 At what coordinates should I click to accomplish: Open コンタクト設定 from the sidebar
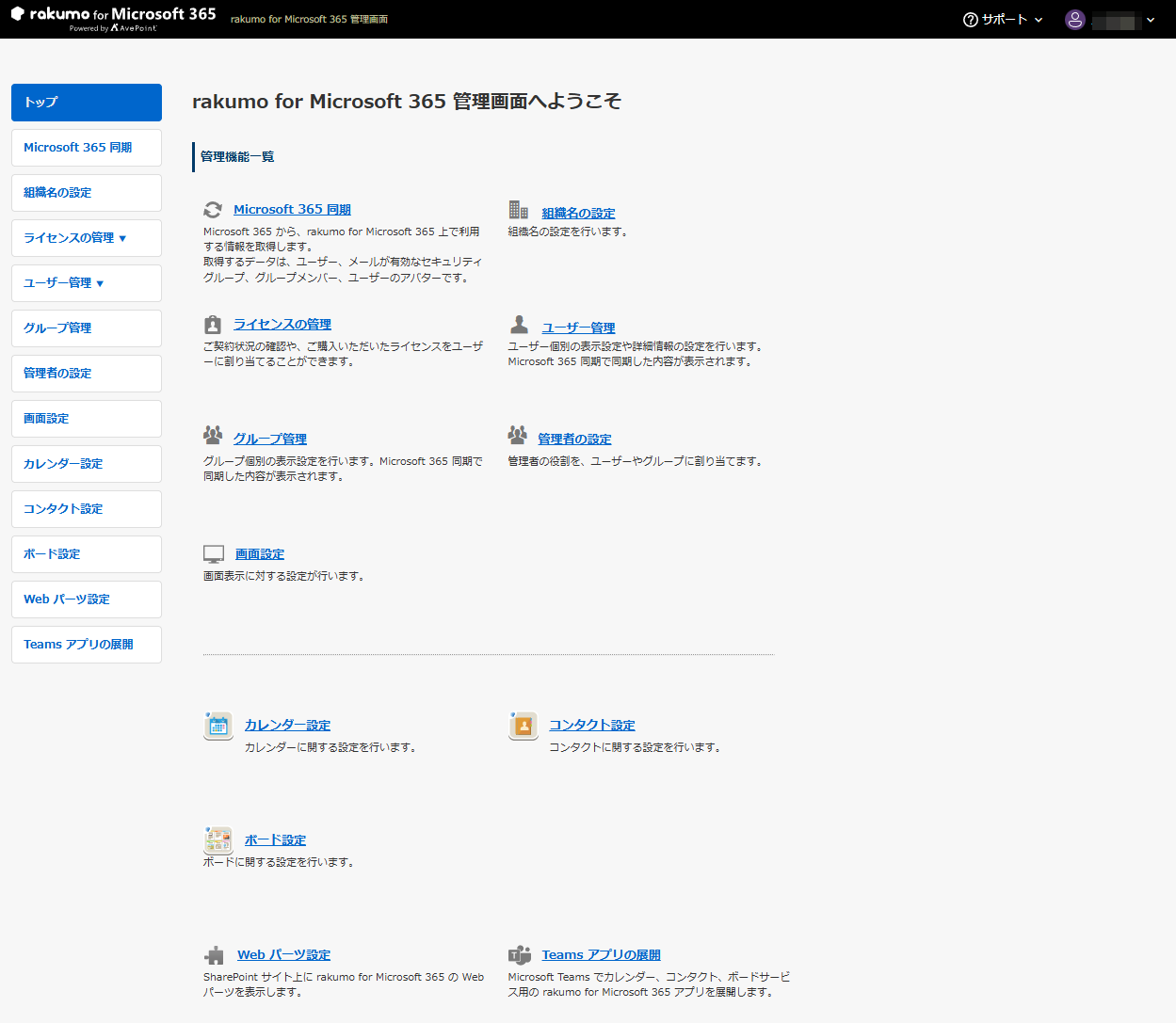pos(87,509)
